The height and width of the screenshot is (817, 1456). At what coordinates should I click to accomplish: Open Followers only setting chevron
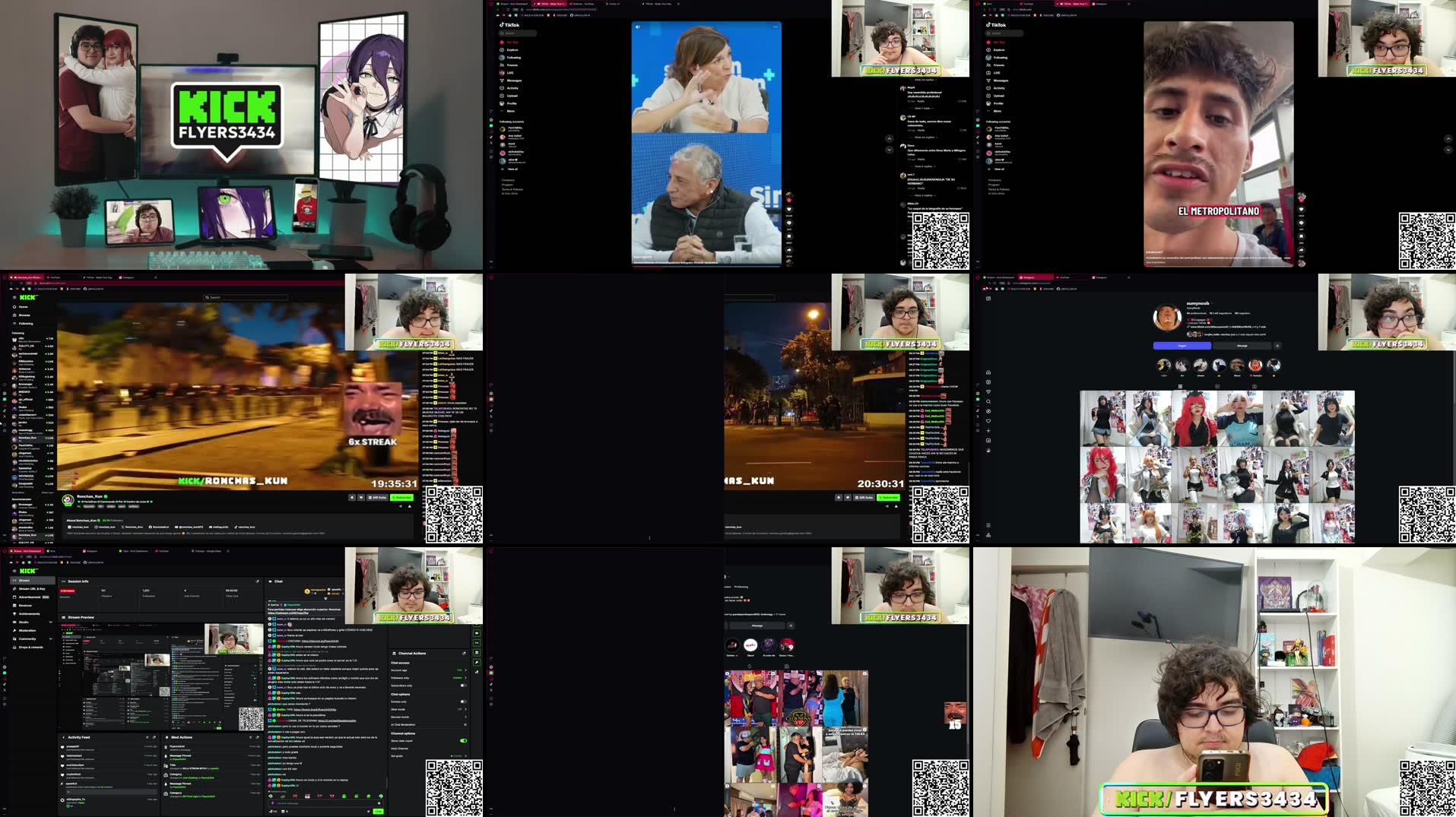click(x=465, y=678)
